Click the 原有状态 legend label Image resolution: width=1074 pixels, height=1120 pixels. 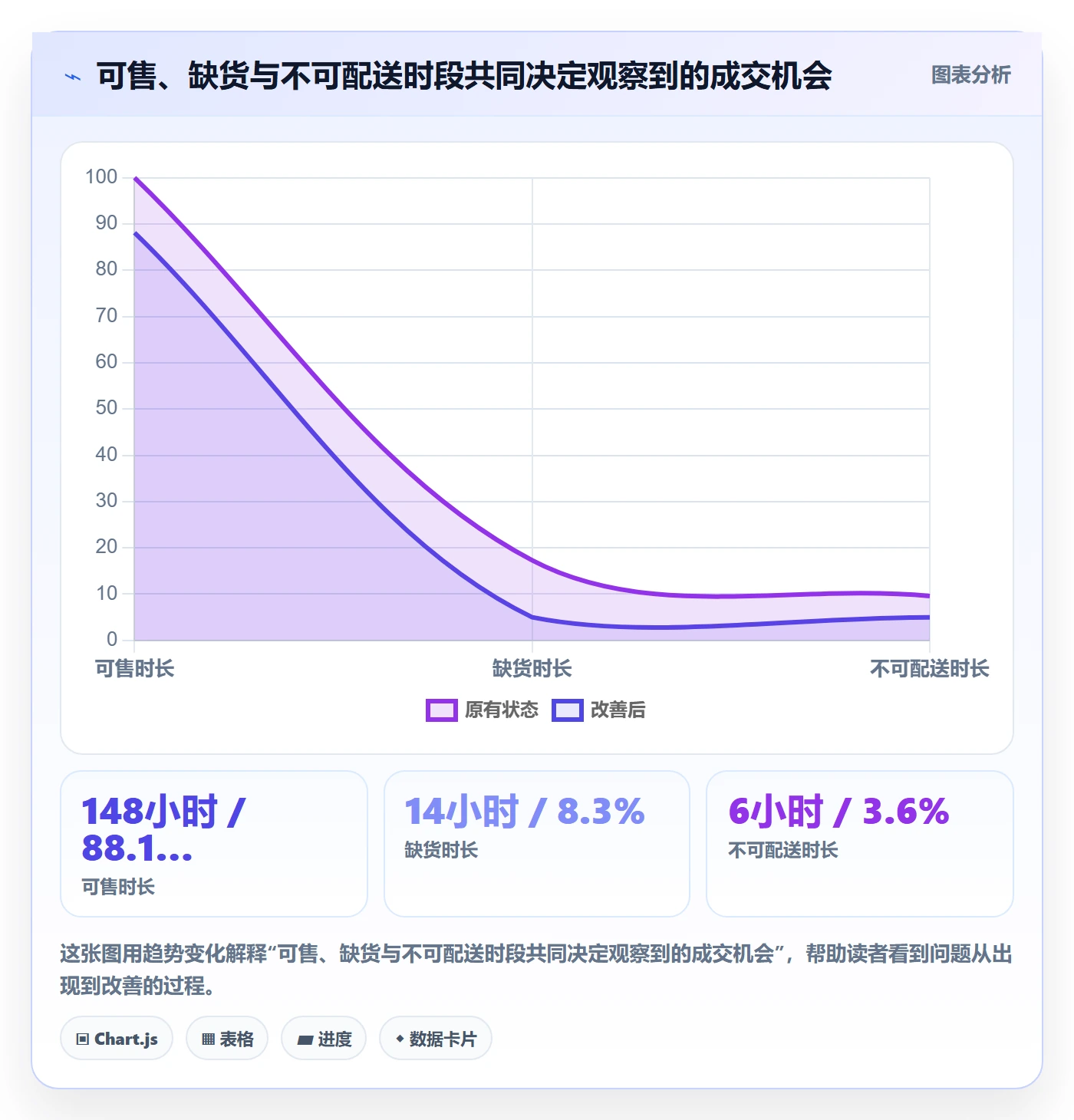[502, 710]
